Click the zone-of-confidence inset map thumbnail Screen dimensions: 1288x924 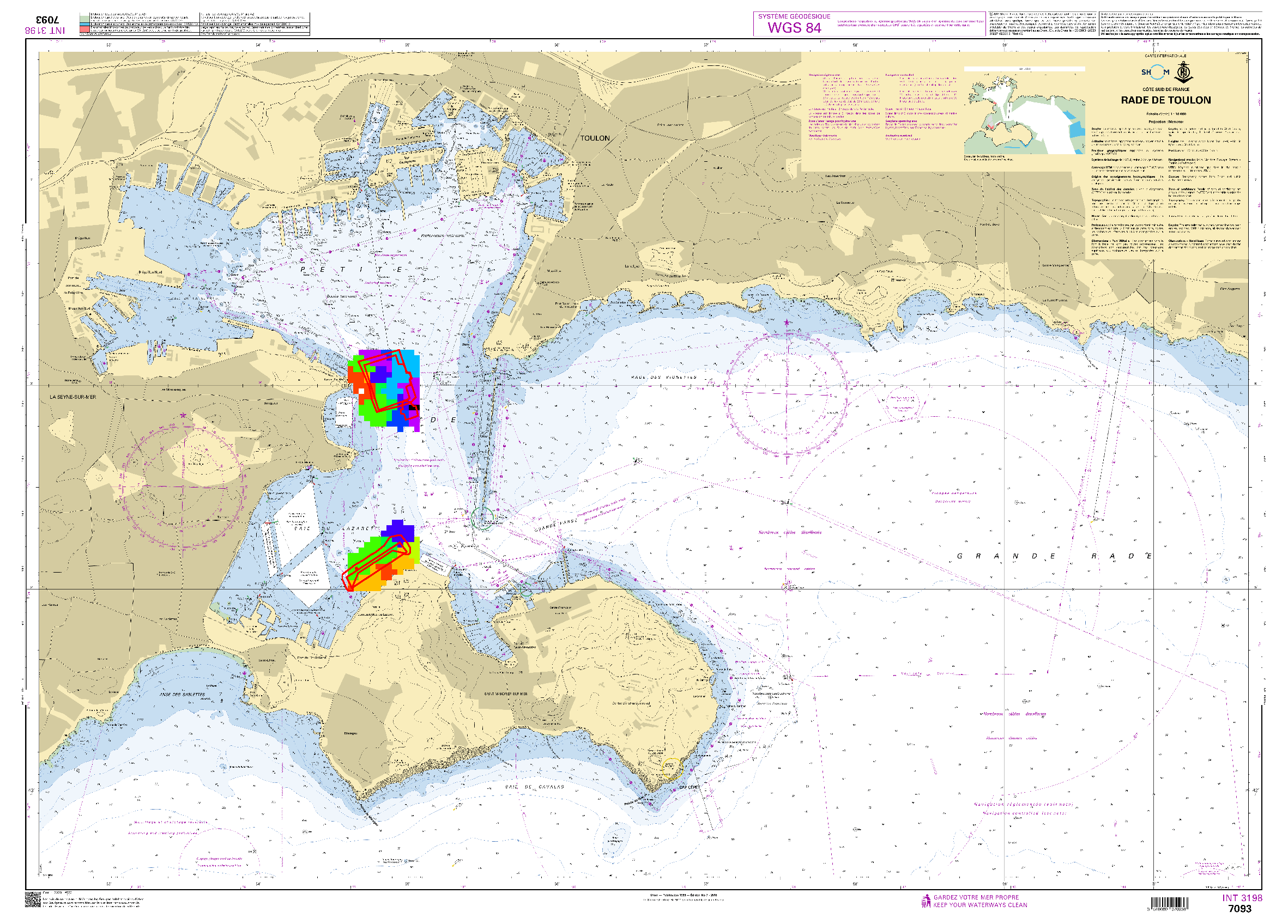click(1024, 111)
